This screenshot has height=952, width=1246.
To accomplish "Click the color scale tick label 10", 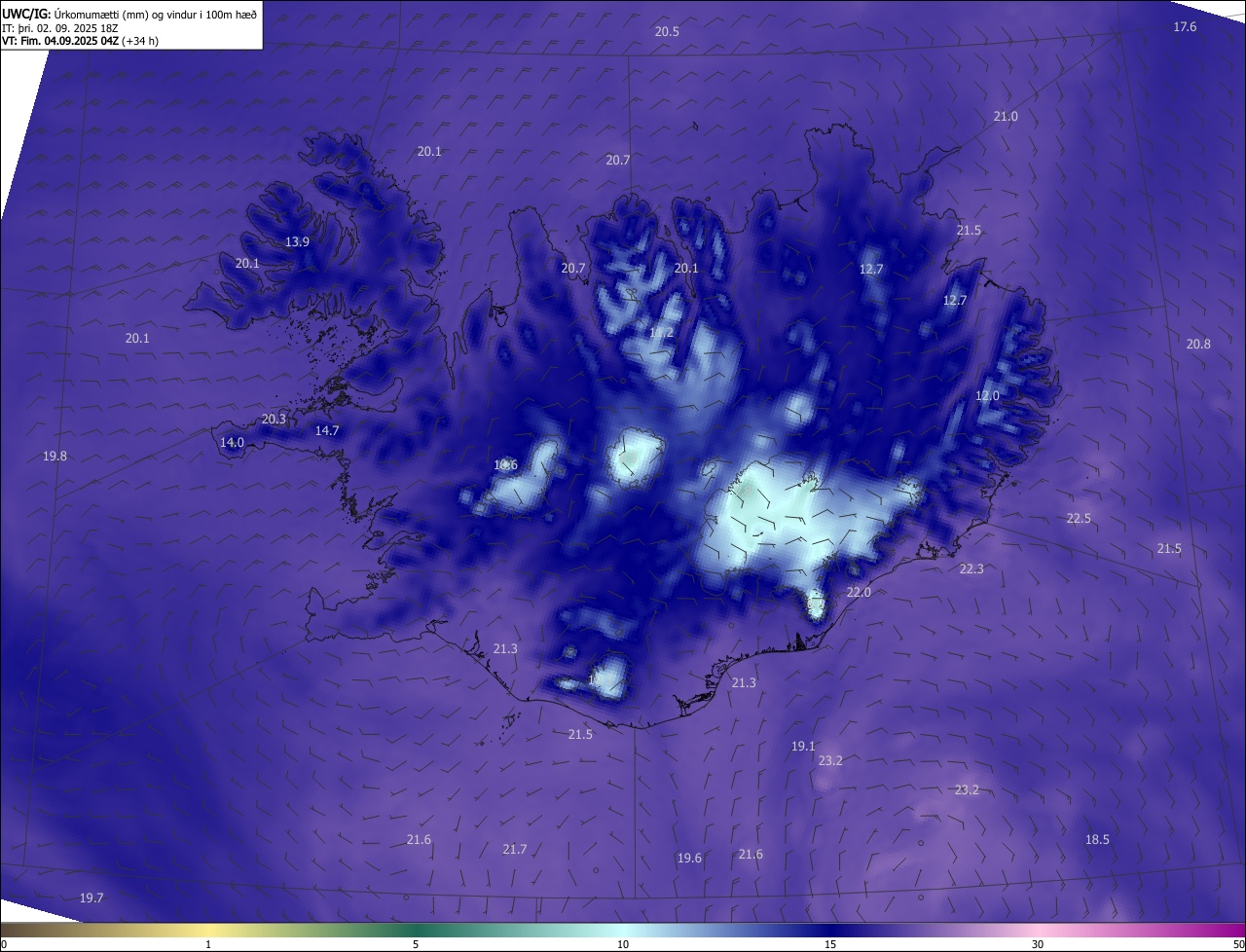I will pos(623,944).
